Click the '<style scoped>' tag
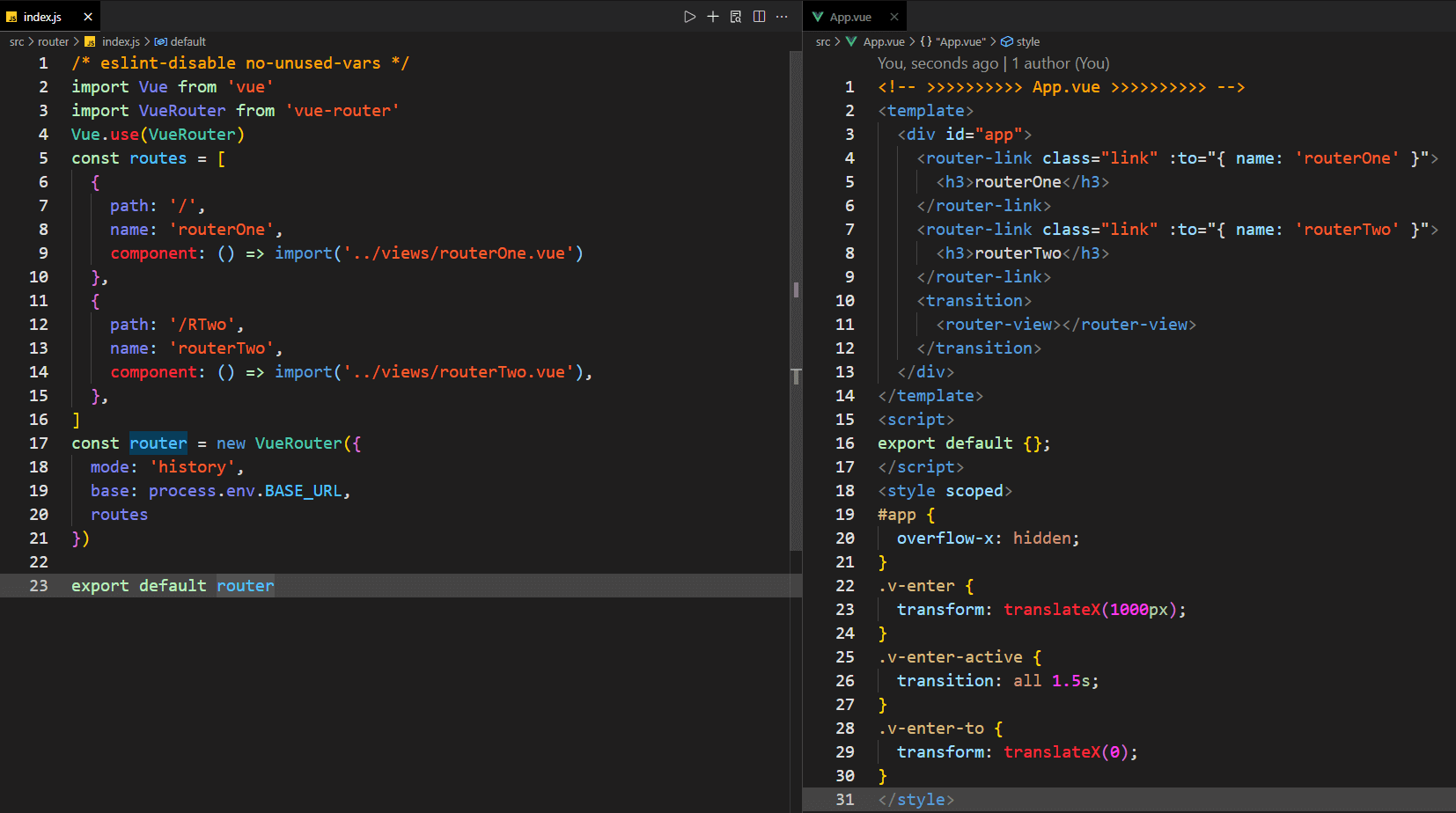Screen dimensions: 1456x813 [945, 490]
